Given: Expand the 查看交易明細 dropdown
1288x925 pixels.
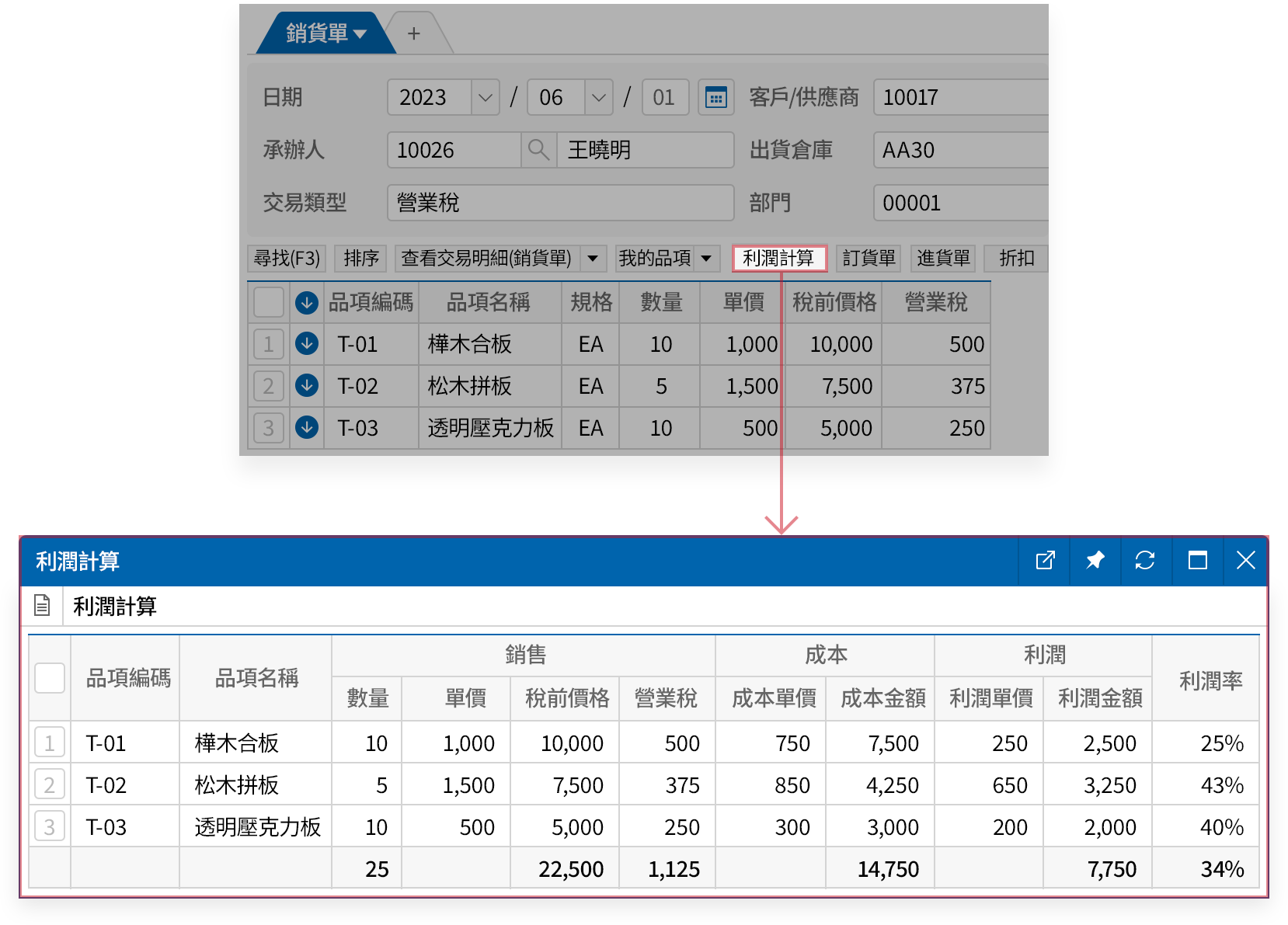Looking at the screenshot, I should coord(594,258).
